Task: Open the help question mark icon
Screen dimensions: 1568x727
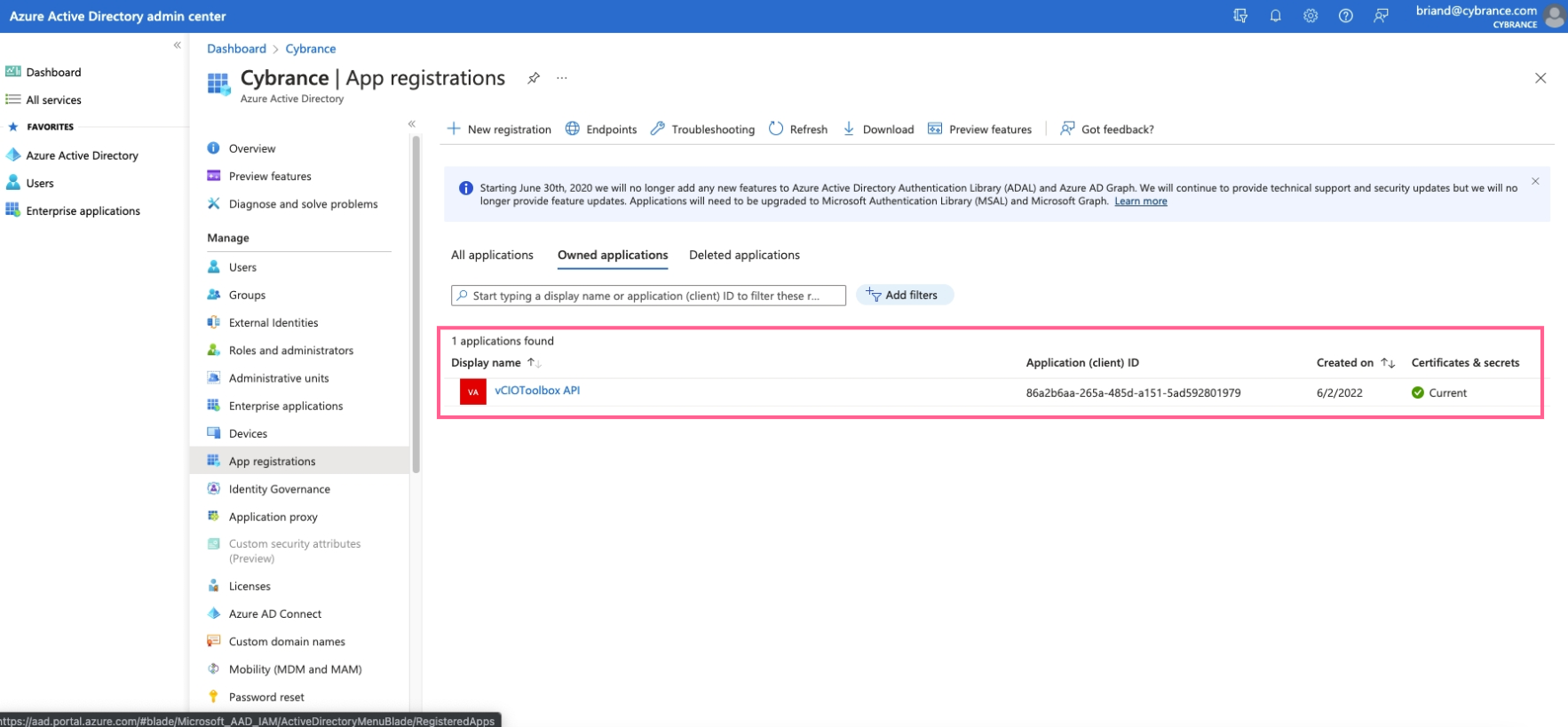Action: (1346, 16)
